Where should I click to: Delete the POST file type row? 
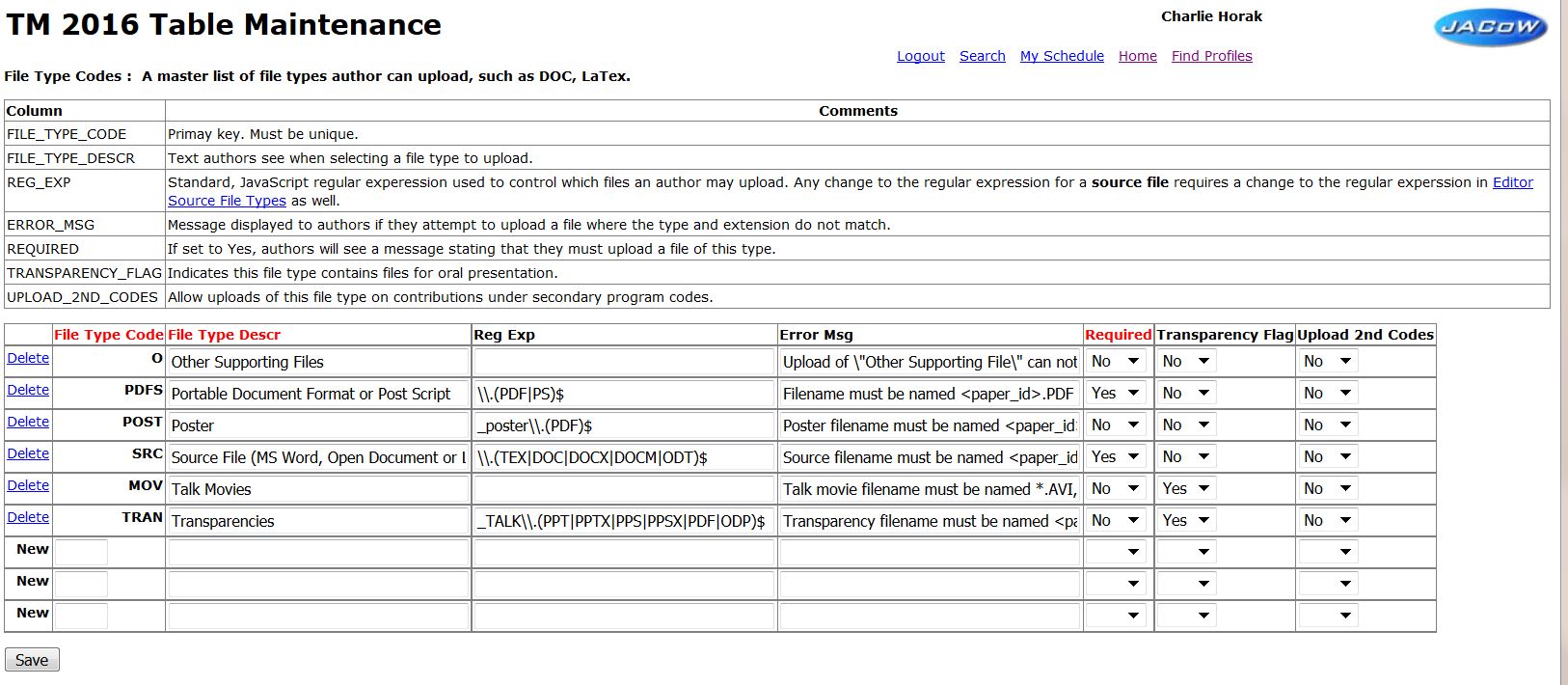tap(28, 422)
